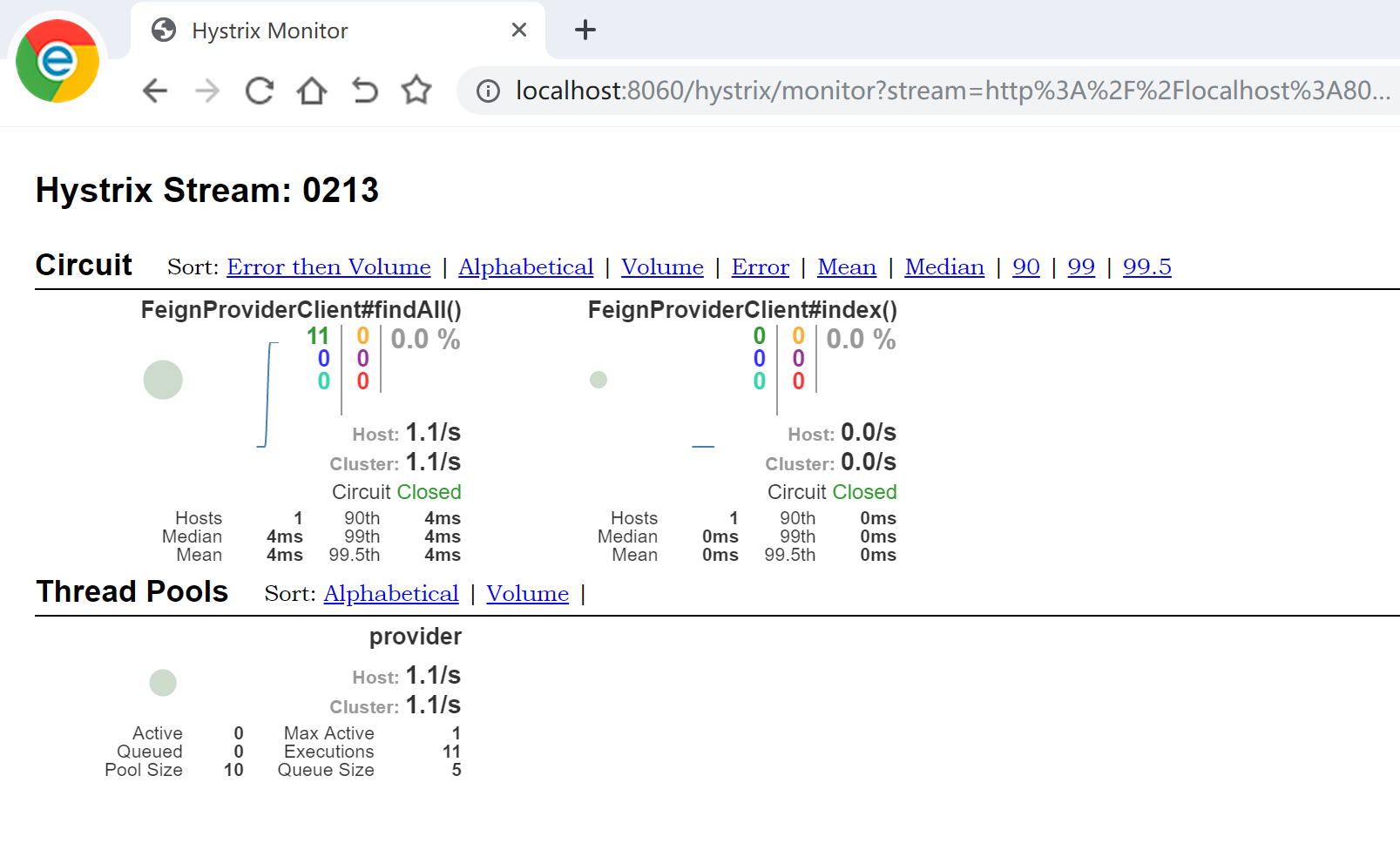Click the Queue Size value 5

click(x=457, y=770)
